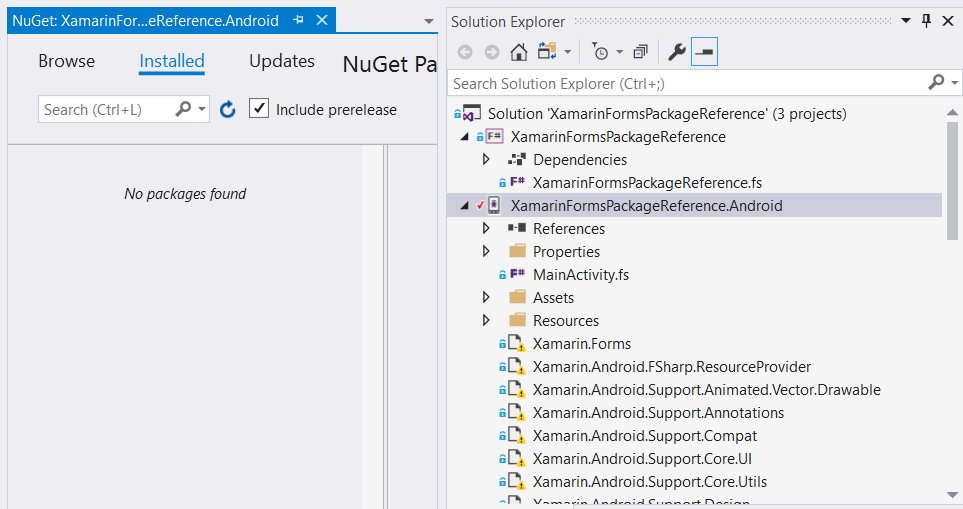Uncheck Include prerelease checkbox
Viewport: 963px width, 509px height.
point(259,108)
